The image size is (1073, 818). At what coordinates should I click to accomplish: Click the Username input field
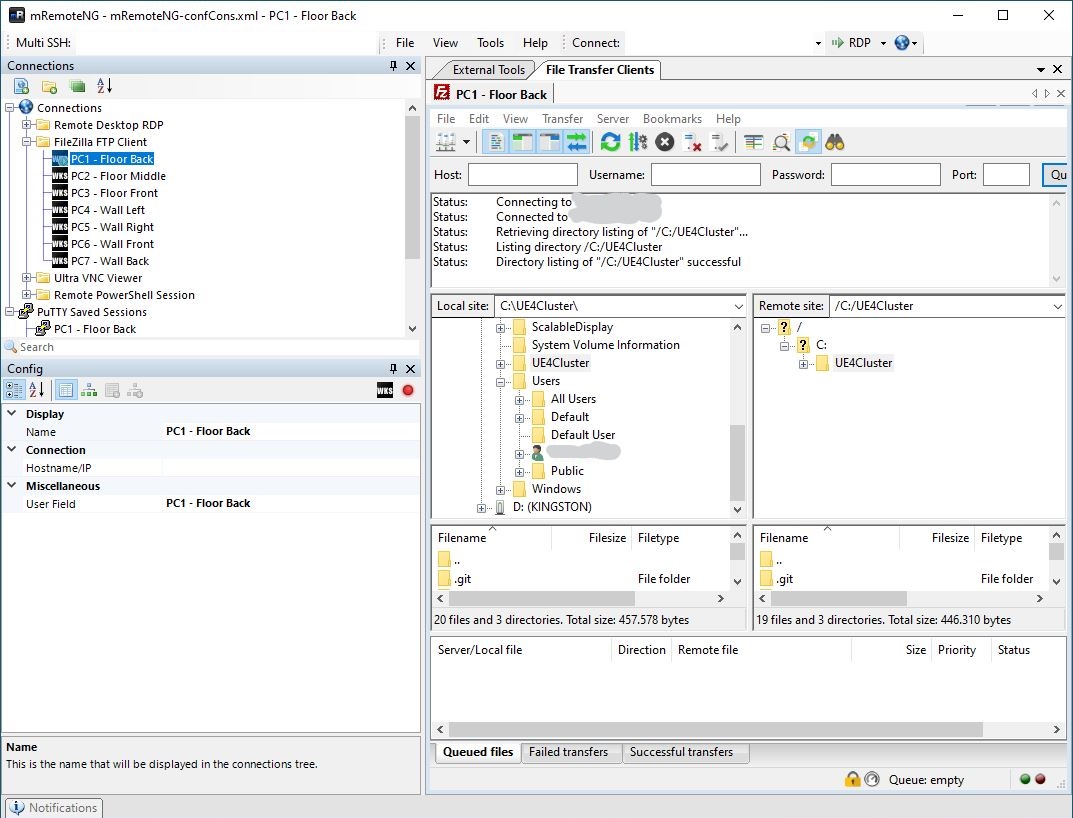[x=706, y=175]
